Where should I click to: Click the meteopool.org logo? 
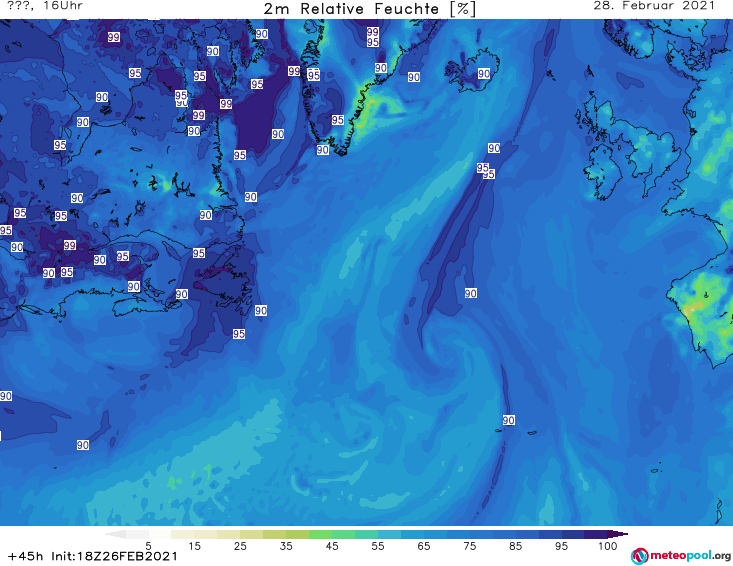tap(681, 556)
